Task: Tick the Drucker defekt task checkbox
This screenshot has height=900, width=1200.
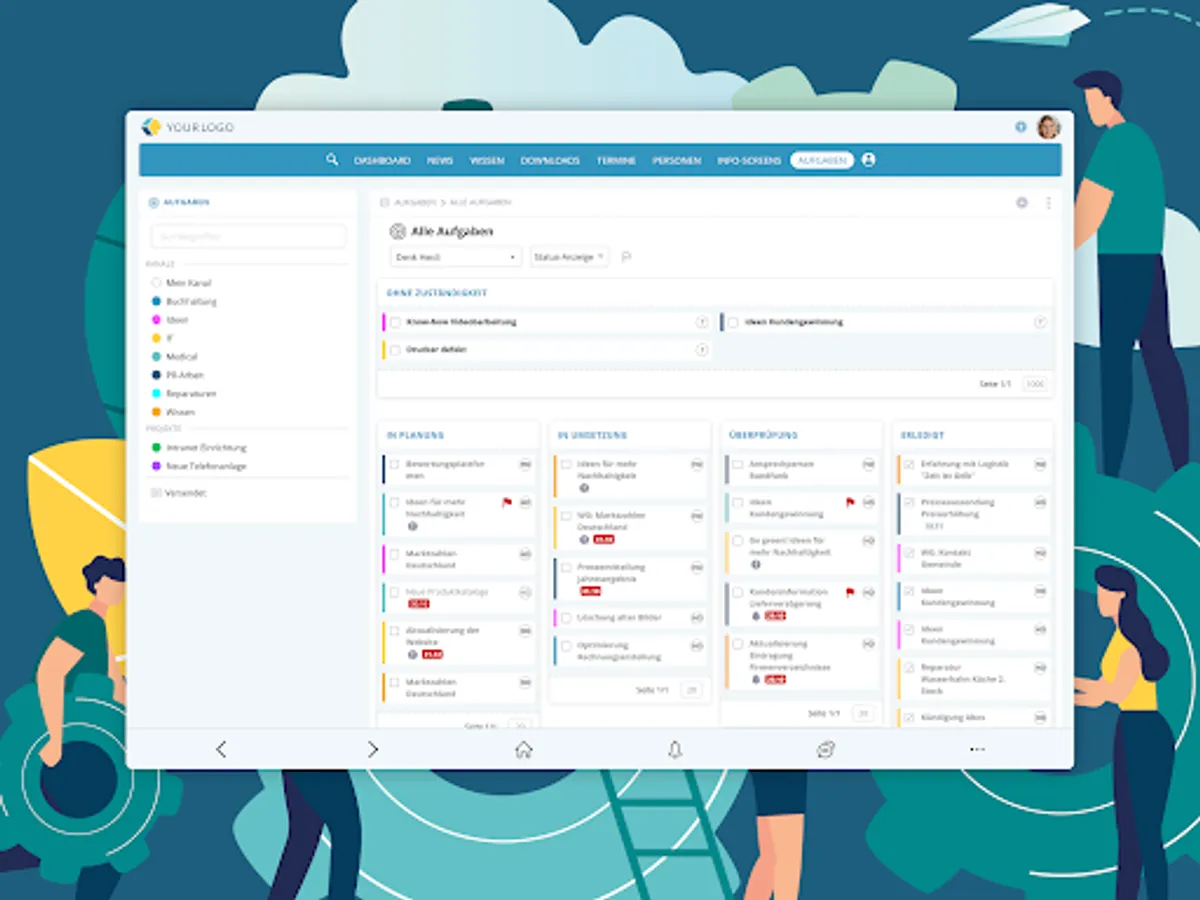Action: coord(395,350)
